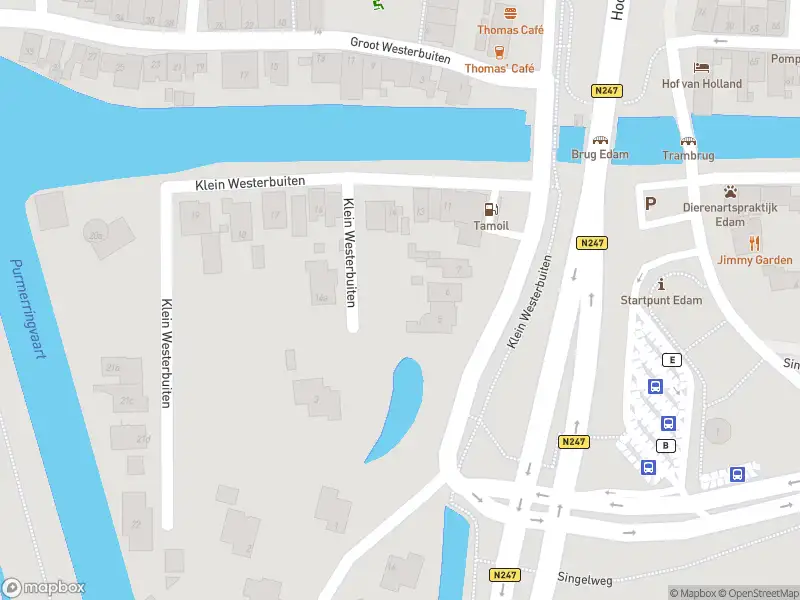Click the Thomas Café burger icon
This screenshot has width=800, height=600.
[x=510, y=13]
